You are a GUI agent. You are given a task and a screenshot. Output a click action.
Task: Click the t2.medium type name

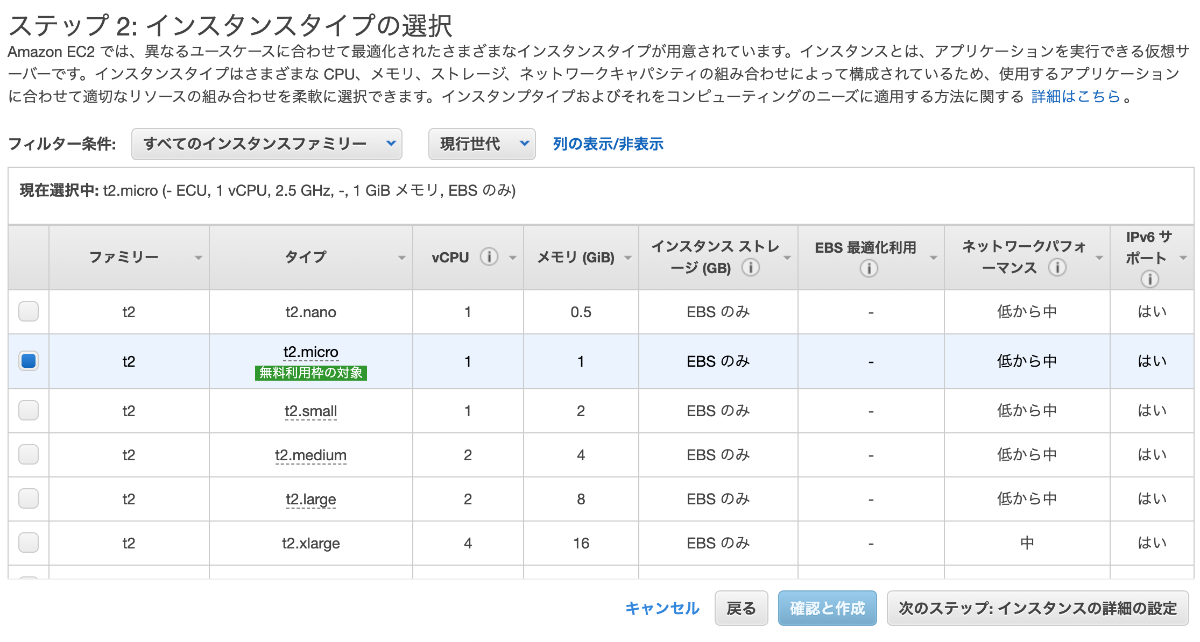tap(311, 455)
